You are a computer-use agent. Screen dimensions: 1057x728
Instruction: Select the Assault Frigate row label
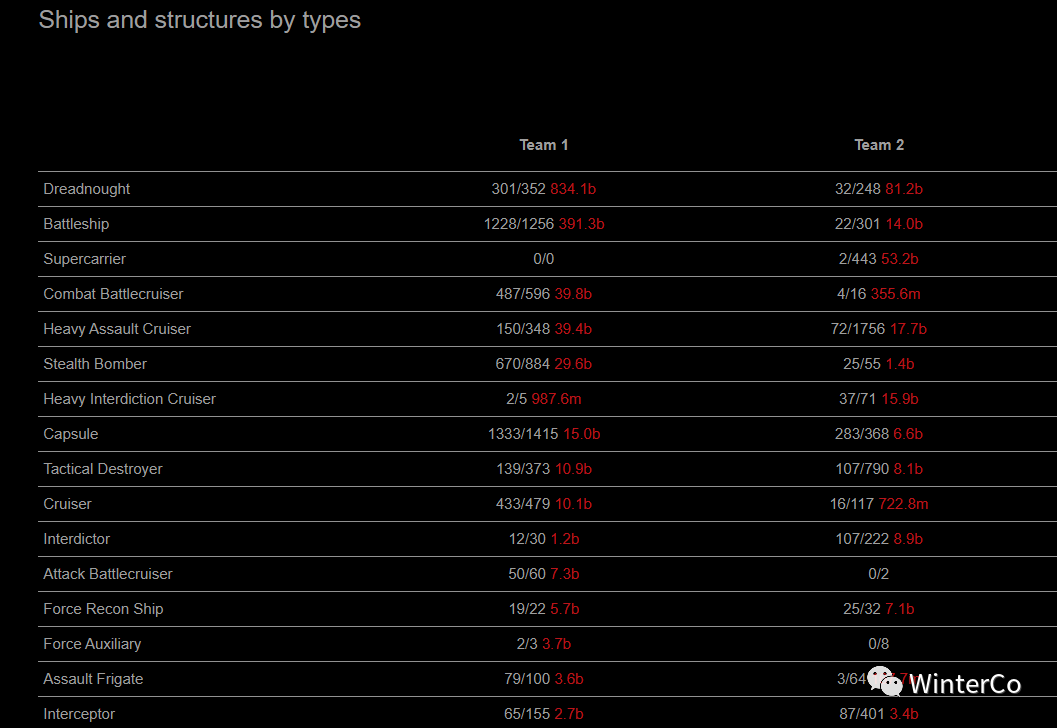[x=93, y=679]
